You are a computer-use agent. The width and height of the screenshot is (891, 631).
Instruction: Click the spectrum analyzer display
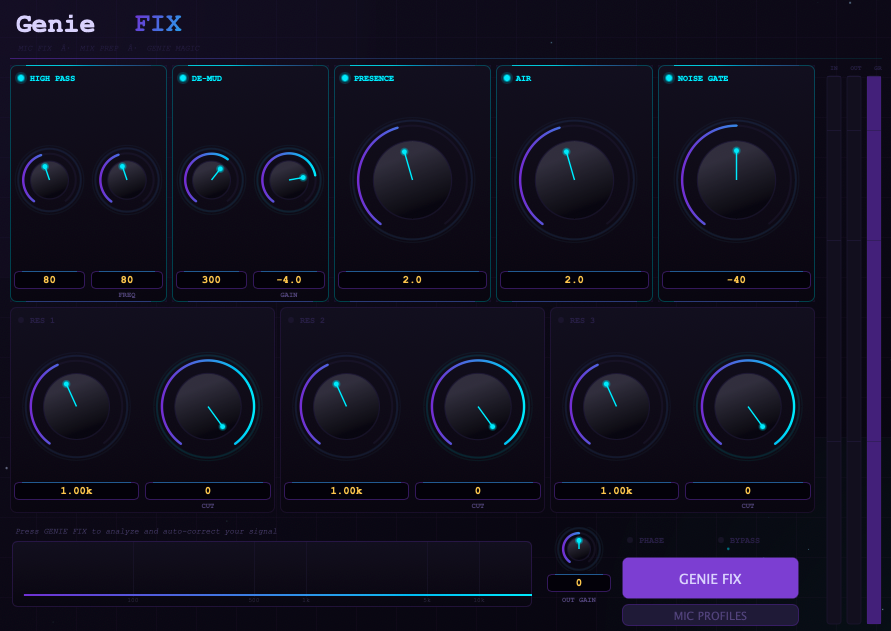272,574
